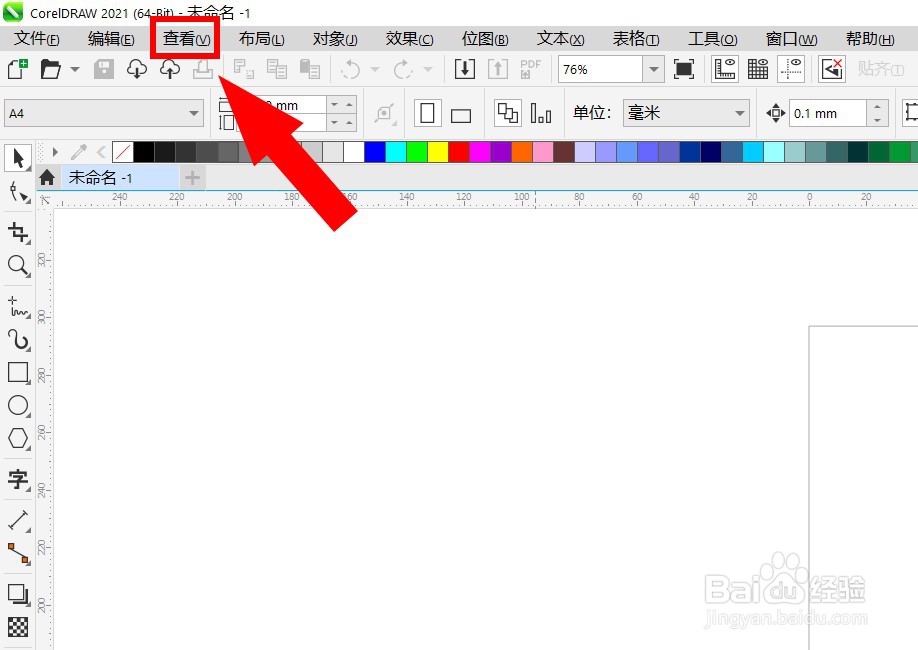The width and height of the screenshot is (918, 650).
Task: Toggle rulers display
Action: pyautogui.click(x=725, y=69)
